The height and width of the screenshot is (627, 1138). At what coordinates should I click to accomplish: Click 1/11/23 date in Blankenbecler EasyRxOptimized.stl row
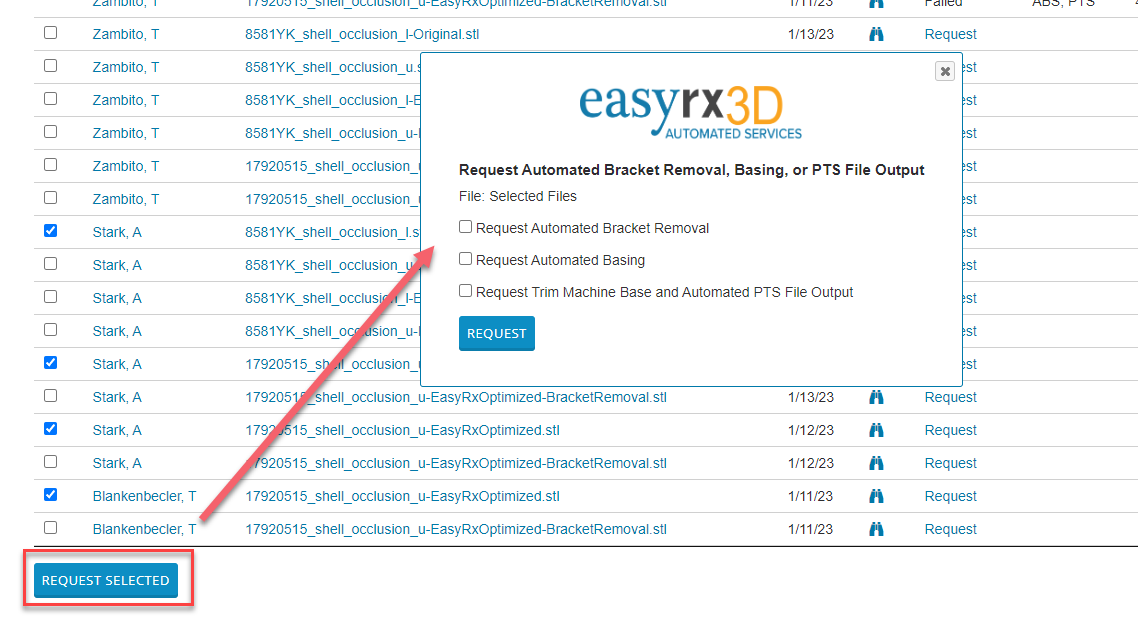[811, 496]
